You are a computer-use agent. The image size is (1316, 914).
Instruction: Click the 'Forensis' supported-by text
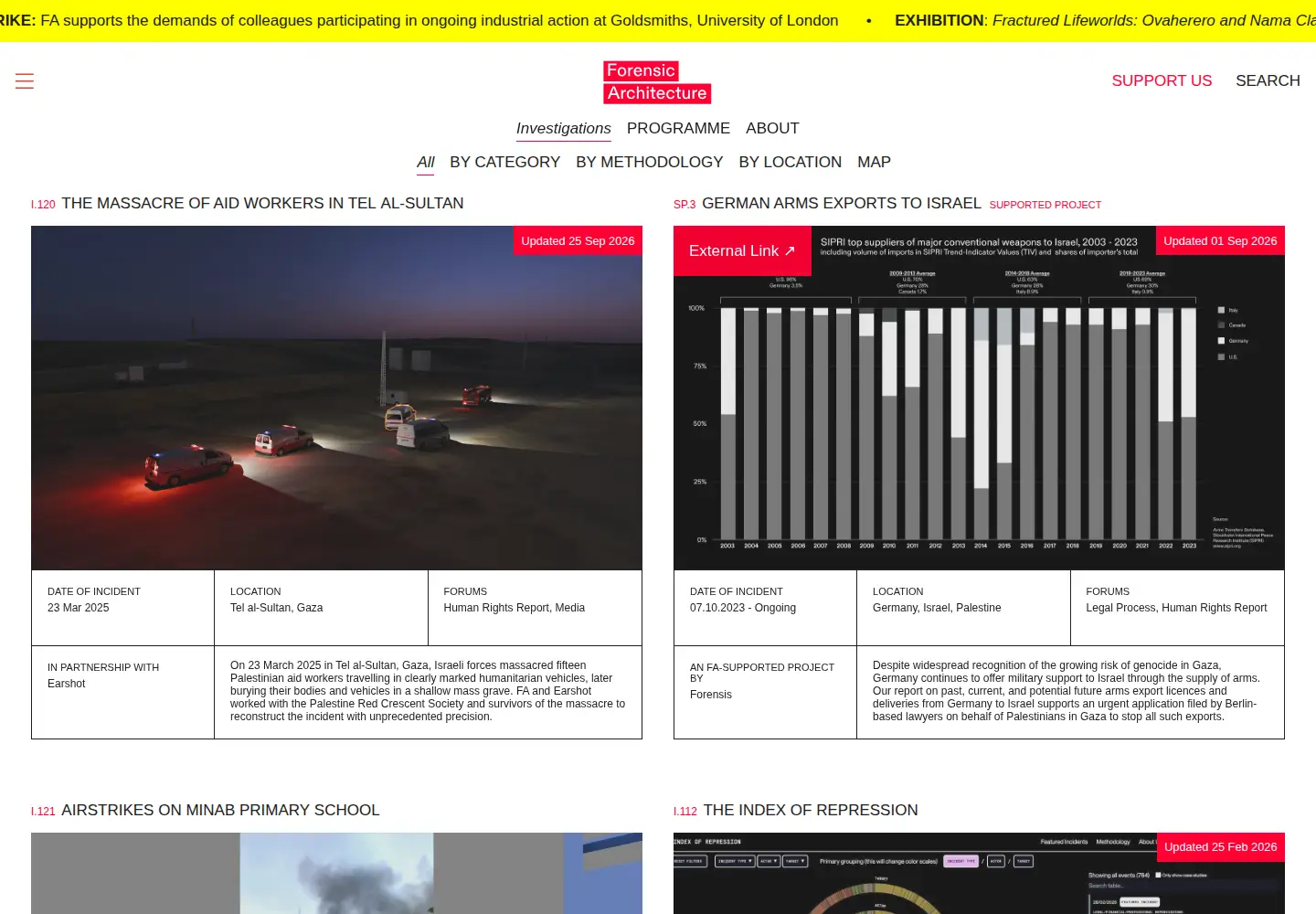(x=711, y=695)
